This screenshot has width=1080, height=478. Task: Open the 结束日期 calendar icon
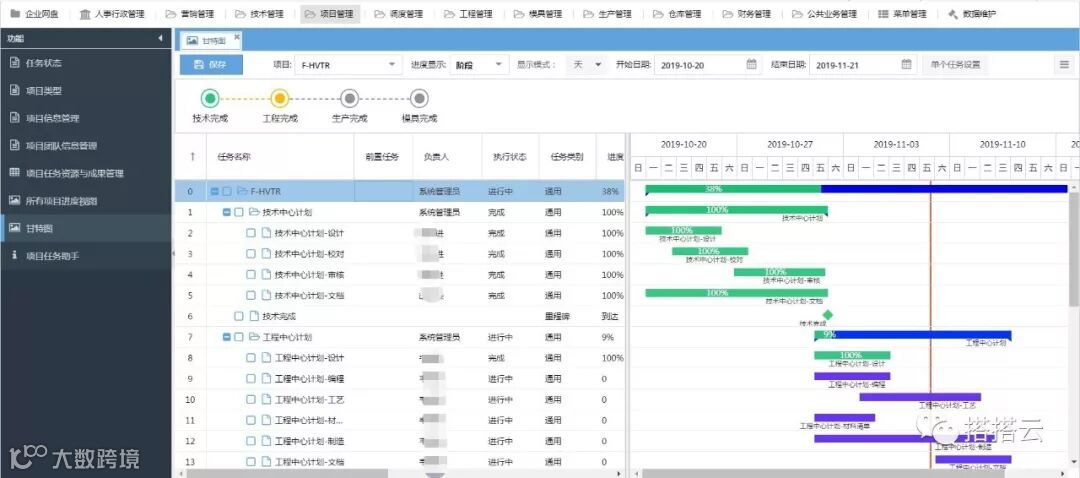(x=906, y=65)
